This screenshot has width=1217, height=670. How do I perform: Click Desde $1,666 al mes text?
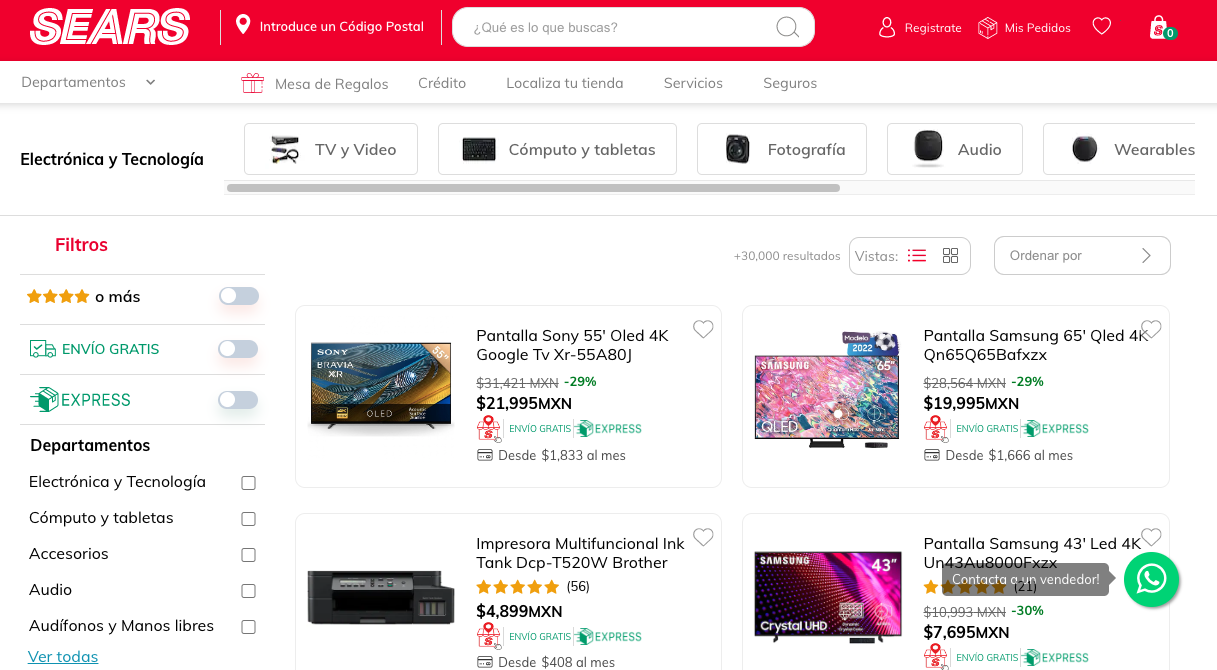(1009, 455)
